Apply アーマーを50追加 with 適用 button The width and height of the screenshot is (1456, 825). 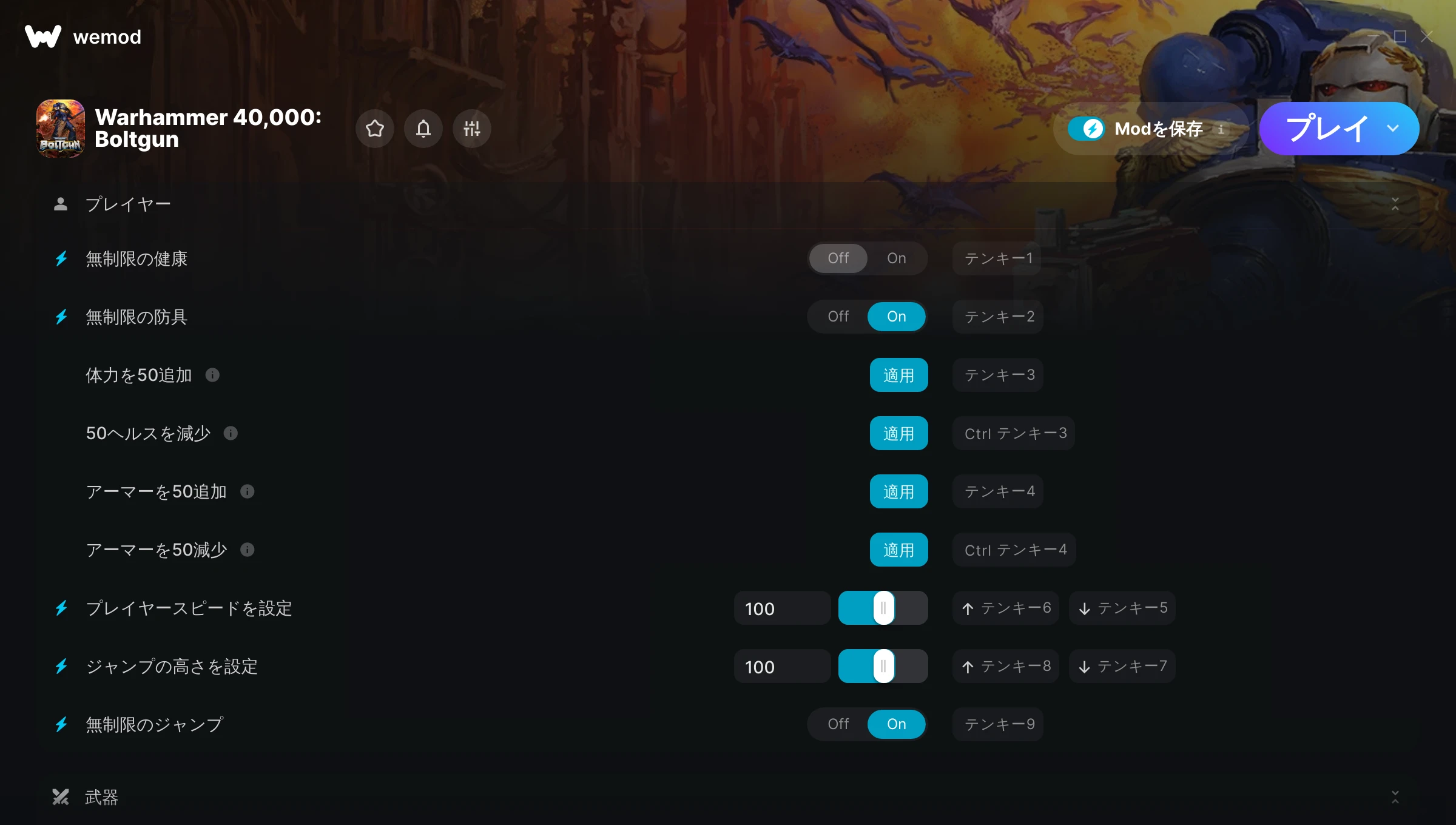point(898,491)
